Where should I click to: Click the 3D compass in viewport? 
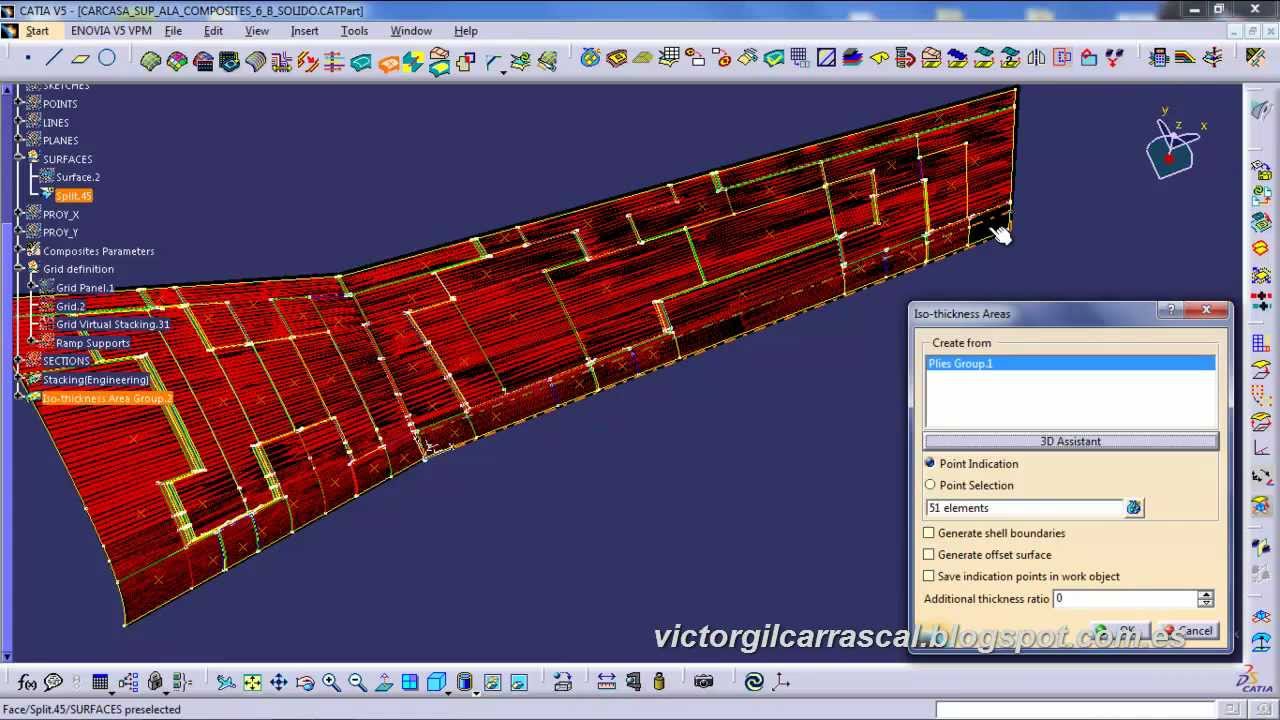click(x=1174, y=148)
